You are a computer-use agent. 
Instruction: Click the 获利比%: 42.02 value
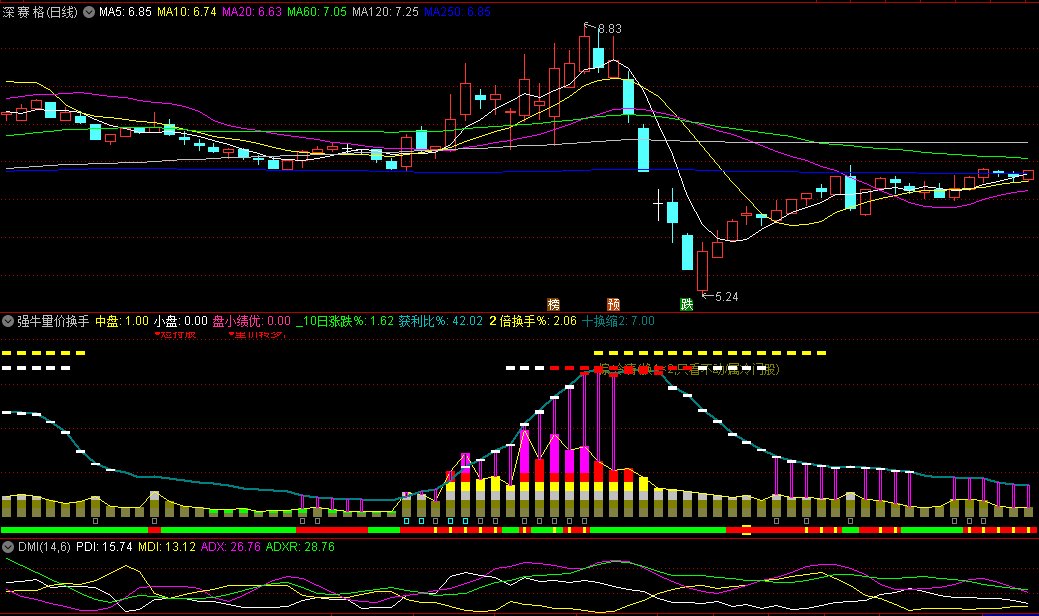point(441,321)
